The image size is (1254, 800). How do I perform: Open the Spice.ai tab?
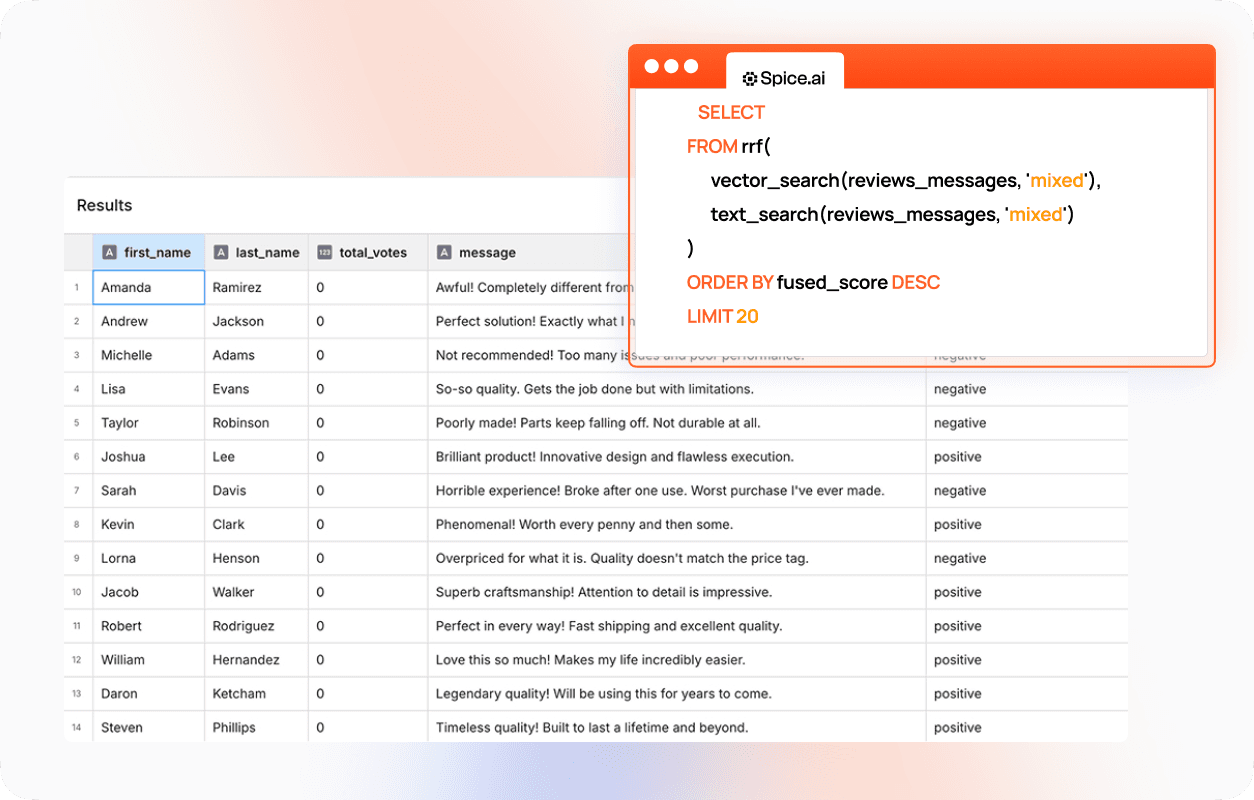pyautogui.click(x=784, y=77)
